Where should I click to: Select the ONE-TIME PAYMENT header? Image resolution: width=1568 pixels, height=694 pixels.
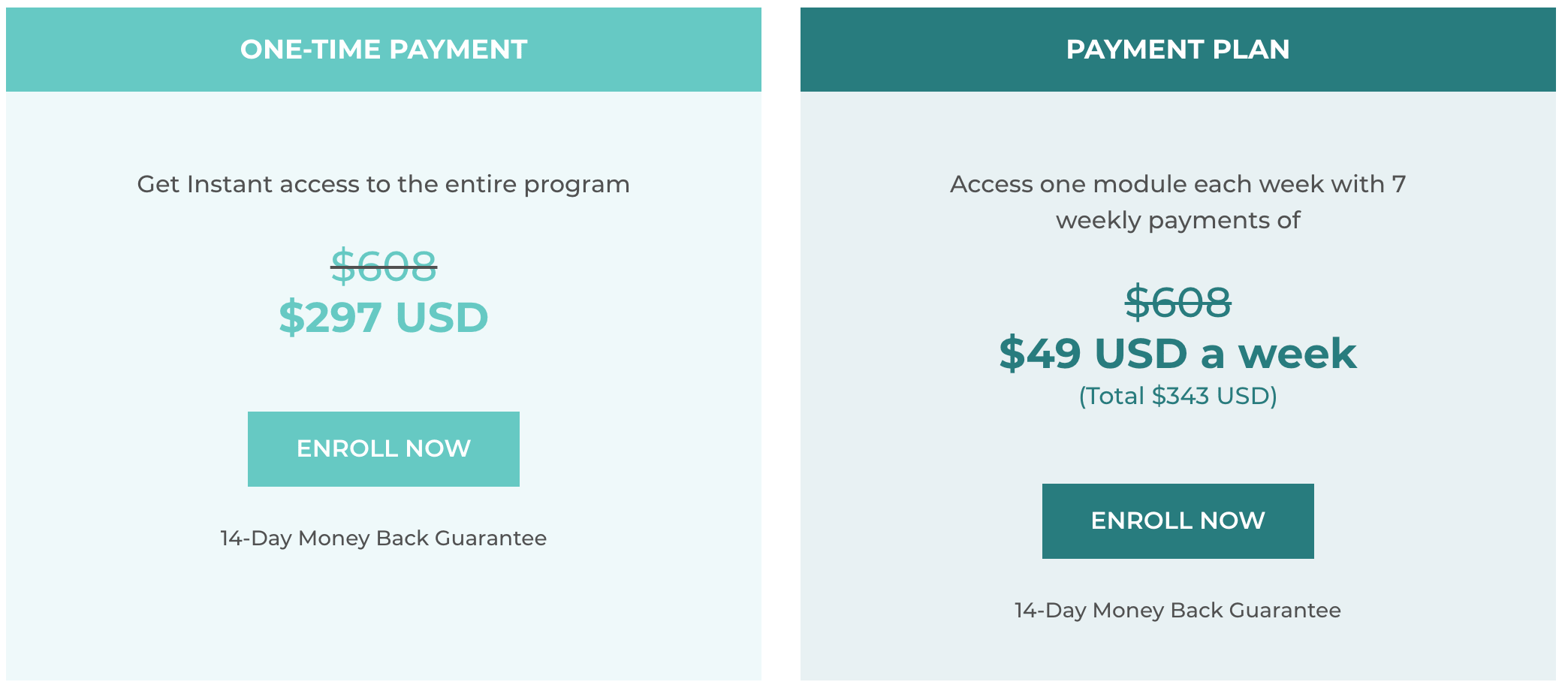[383, 50]
